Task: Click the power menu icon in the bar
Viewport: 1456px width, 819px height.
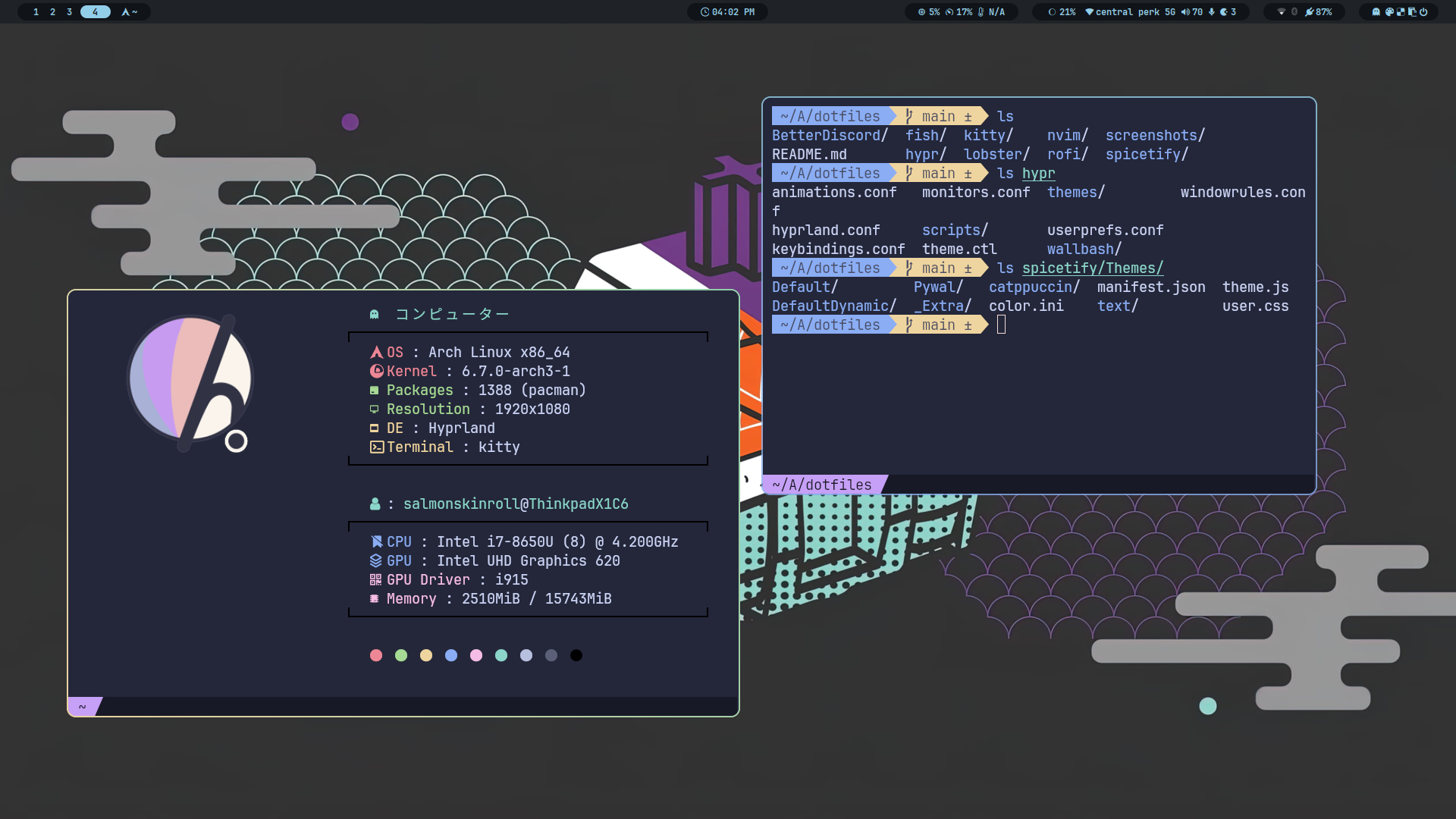Action: click(1423, 12)
